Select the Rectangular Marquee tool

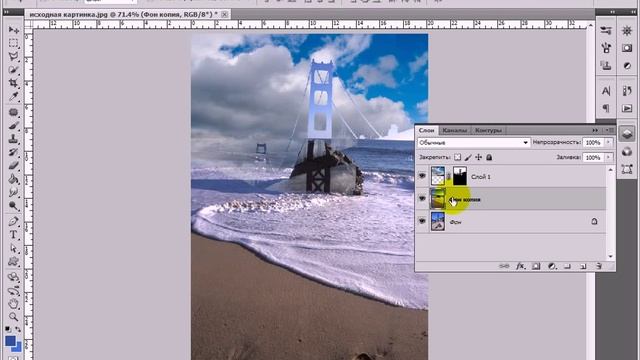tap(13, 43)
